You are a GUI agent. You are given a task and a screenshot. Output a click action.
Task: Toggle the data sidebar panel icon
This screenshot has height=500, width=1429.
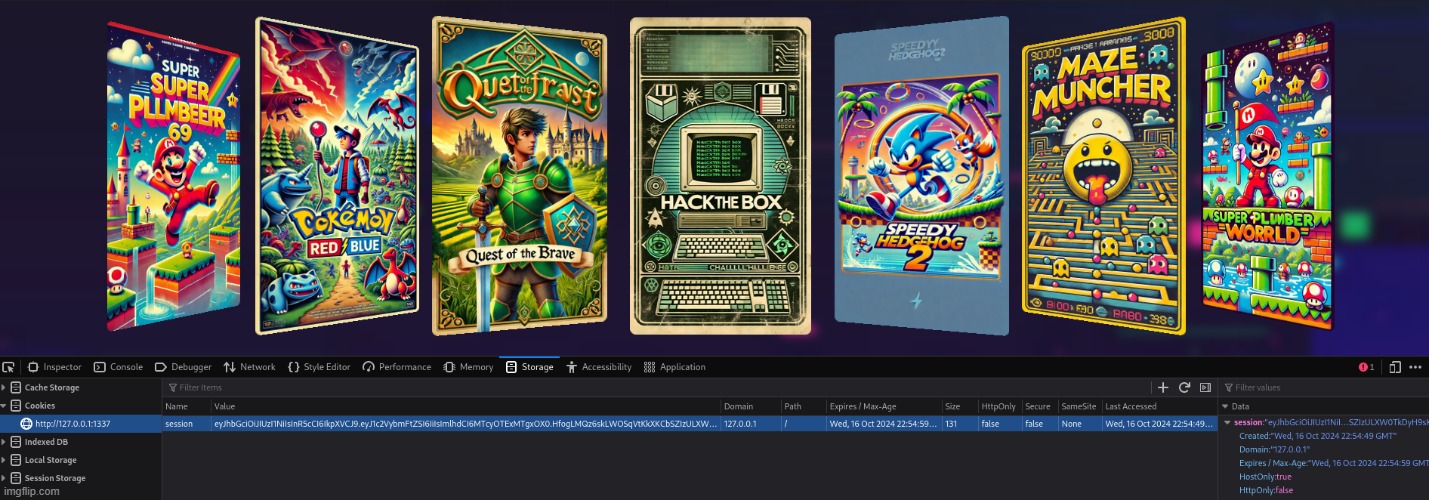(1205, 387)
